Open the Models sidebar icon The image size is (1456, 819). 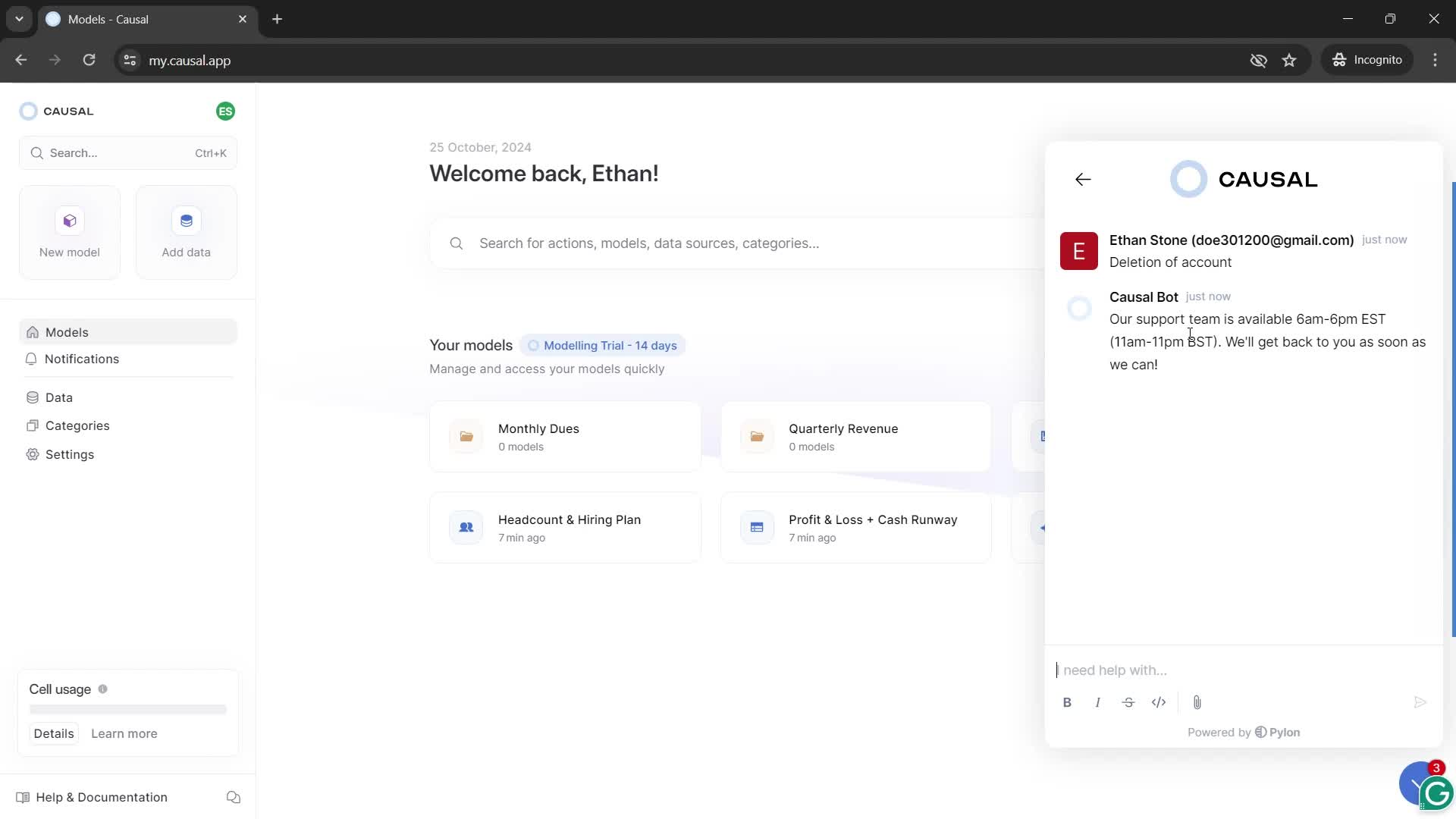coord(32,332)
